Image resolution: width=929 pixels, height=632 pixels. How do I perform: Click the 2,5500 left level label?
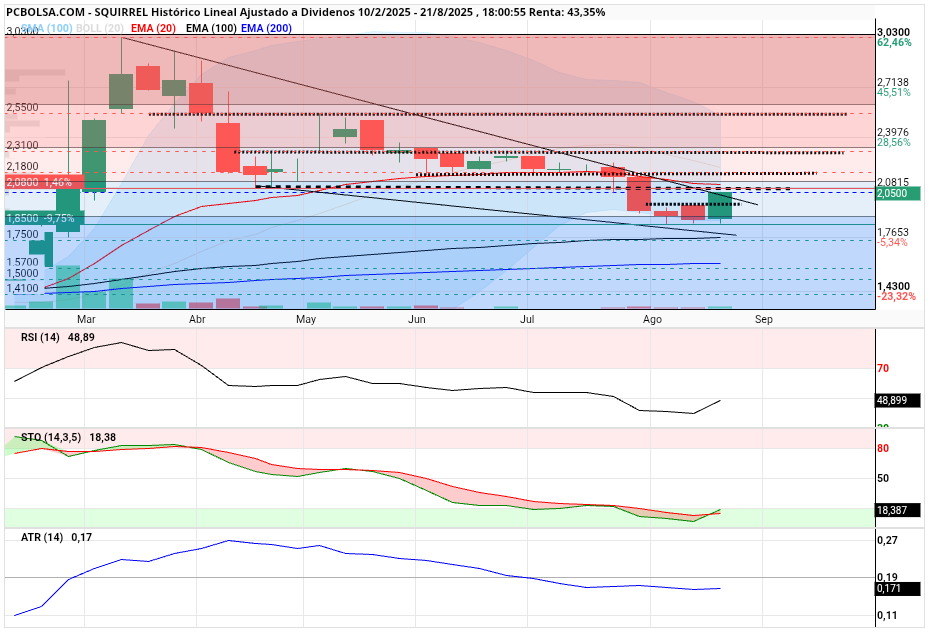(x=22, y=108)
